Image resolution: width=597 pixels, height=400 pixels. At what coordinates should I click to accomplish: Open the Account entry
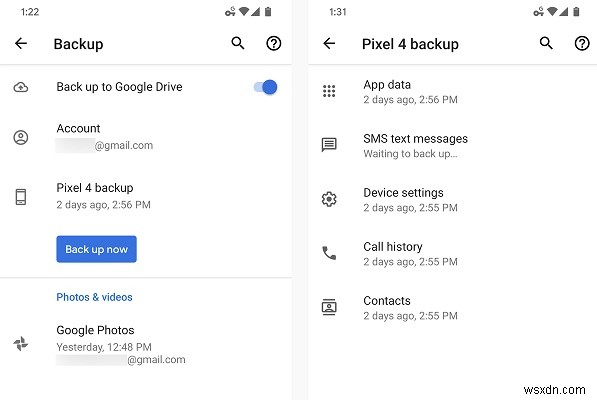pos(146,137)
